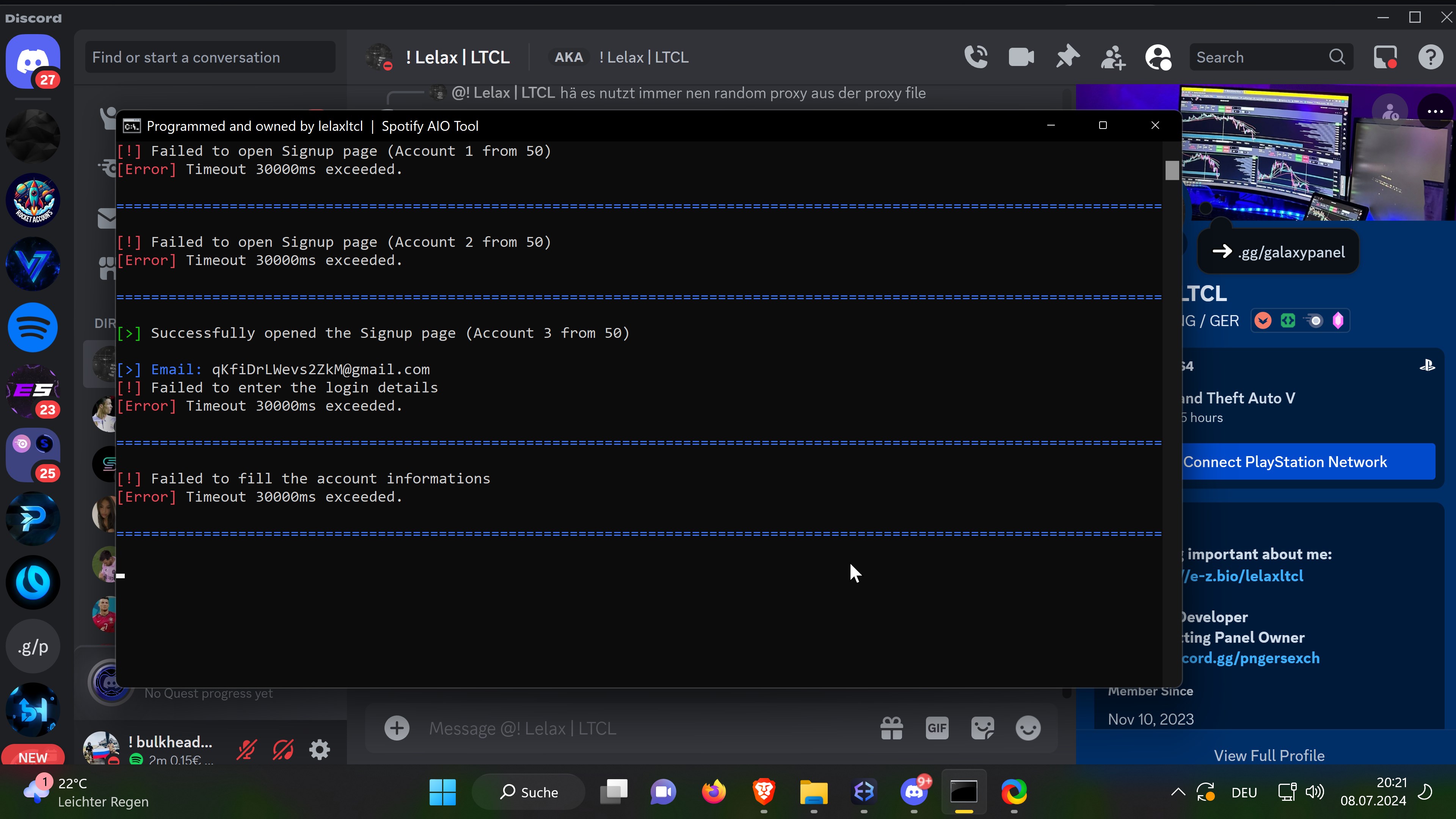
Task: Hide the user profile panel
Action: [1158, 57]
